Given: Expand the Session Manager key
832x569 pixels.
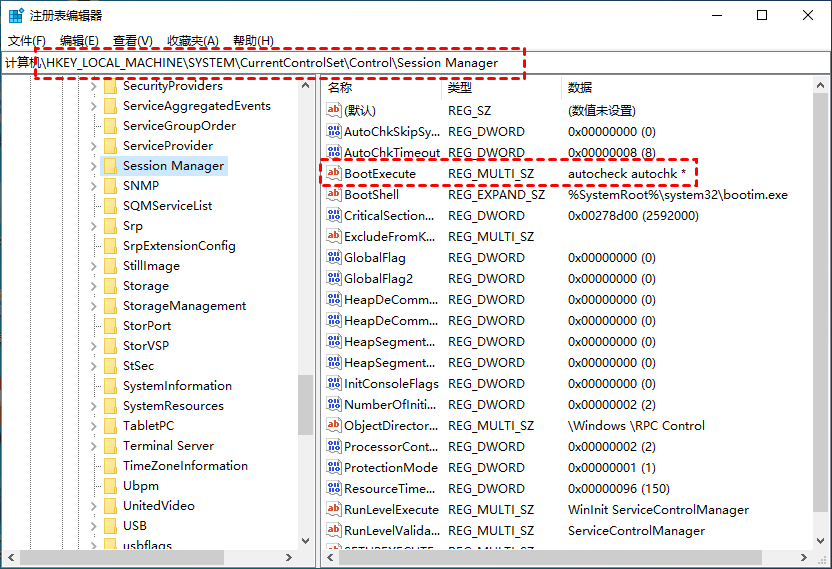Looking at the screenshot, I should click(x=93, y=166).
